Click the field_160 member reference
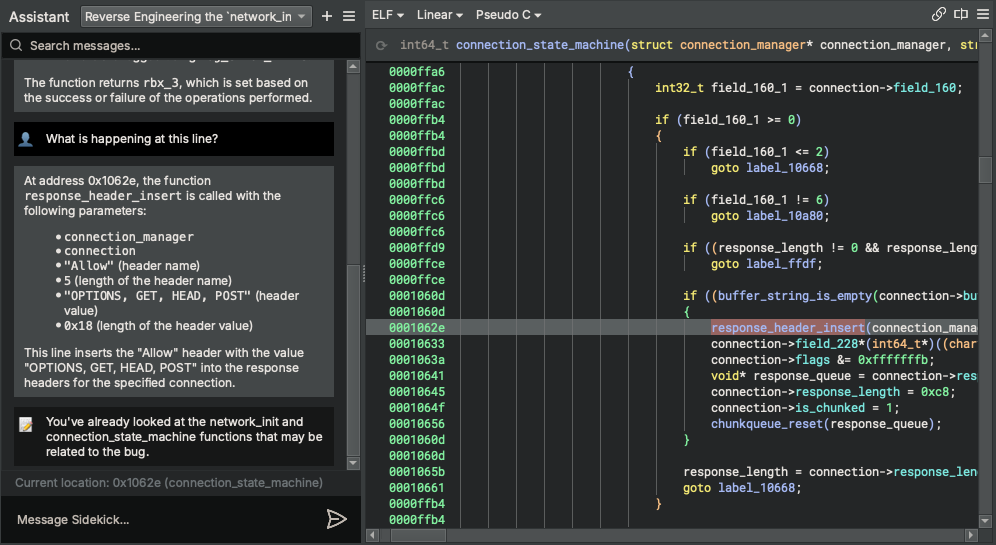Viewport: 996px width, 545px height. point(924,88)
